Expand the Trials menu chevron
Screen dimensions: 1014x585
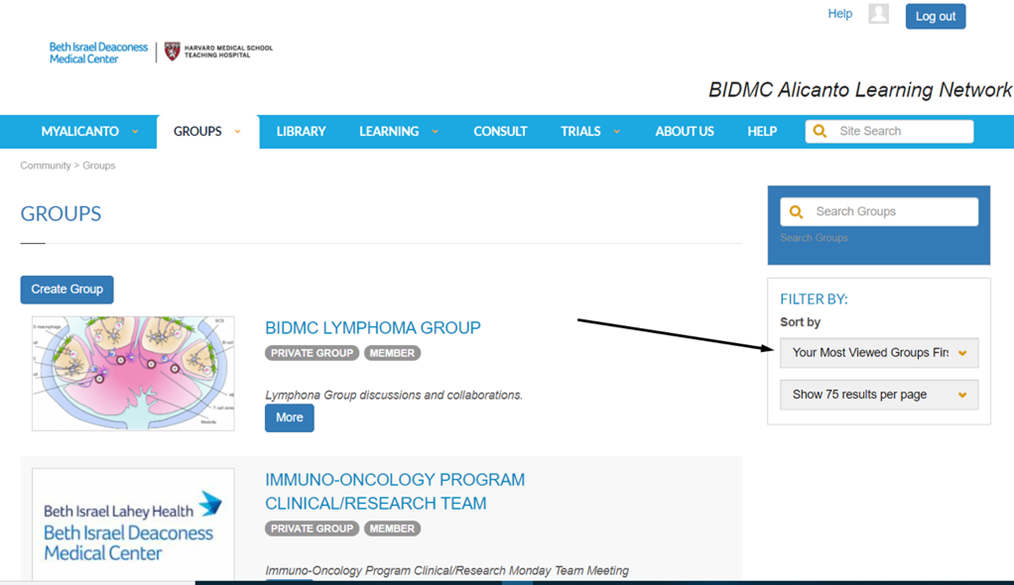tap(617, 132)
